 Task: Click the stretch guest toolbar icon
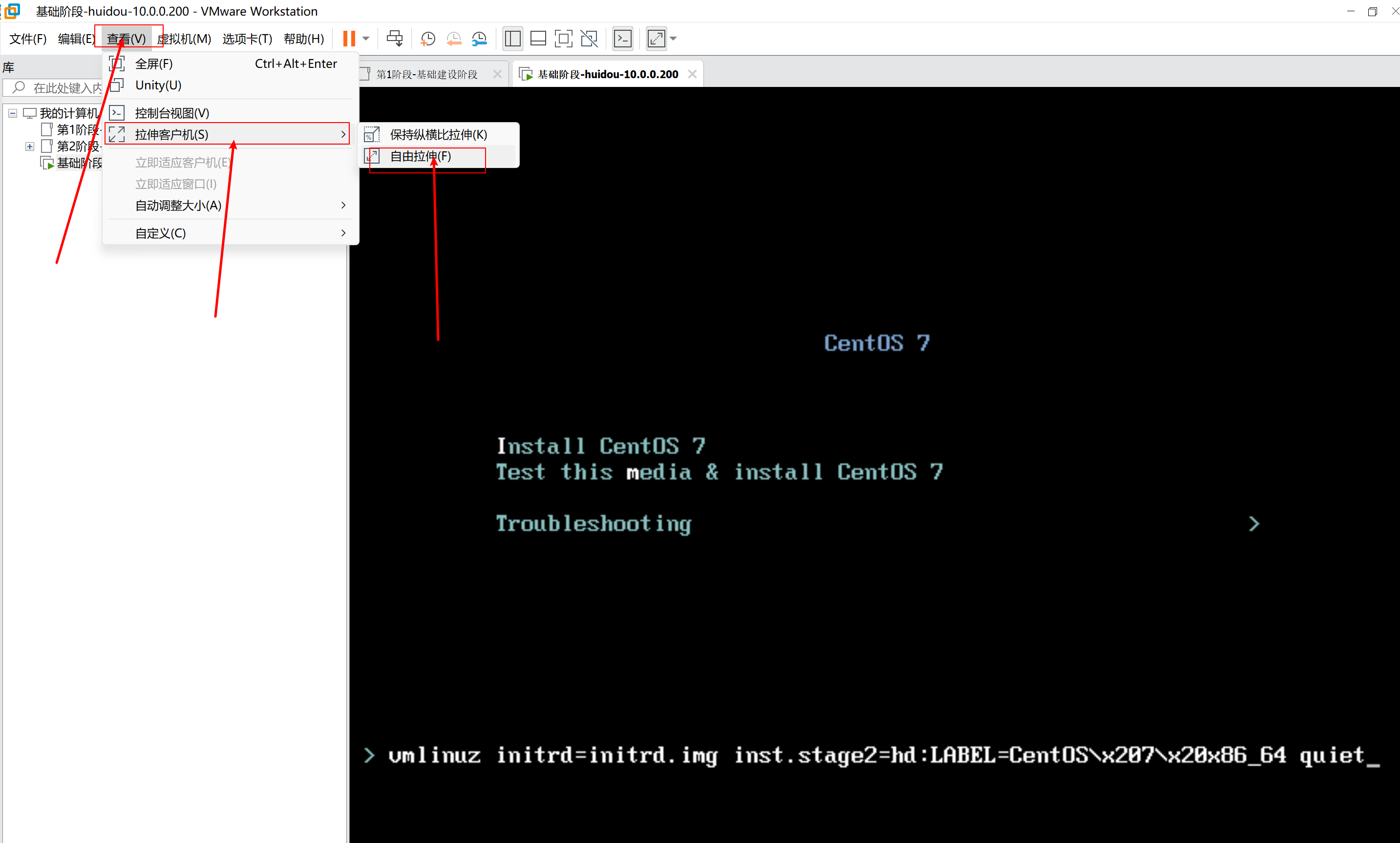(x=656, y=39)
